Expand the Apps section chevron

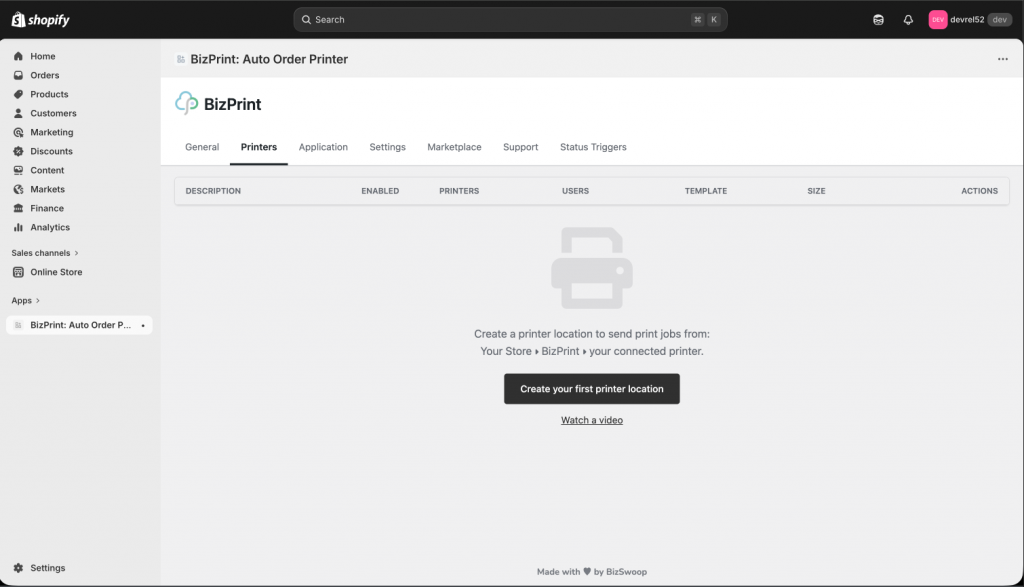tap(38, 300)
